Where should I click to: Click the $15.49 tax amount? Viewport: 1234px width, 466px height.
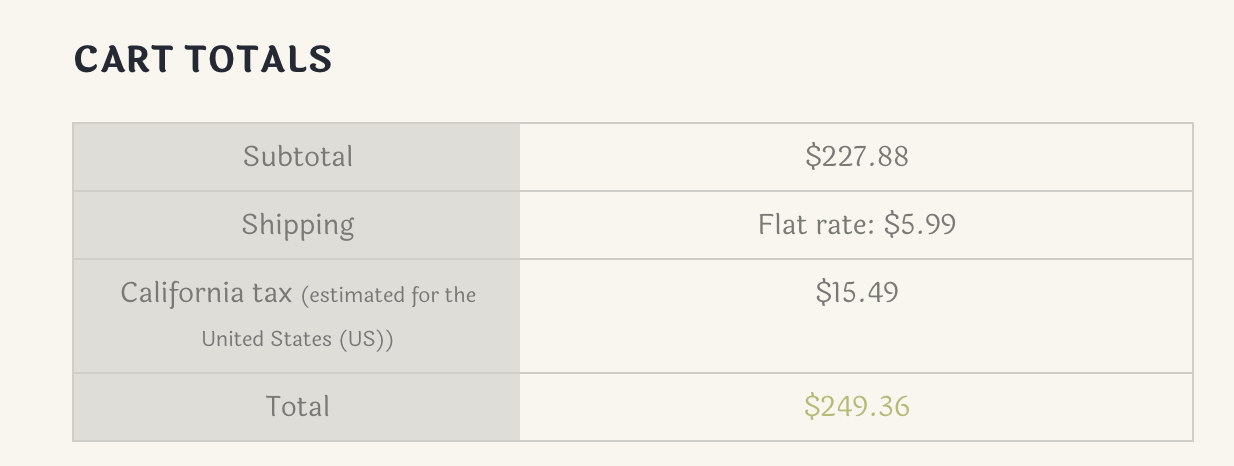857,292
